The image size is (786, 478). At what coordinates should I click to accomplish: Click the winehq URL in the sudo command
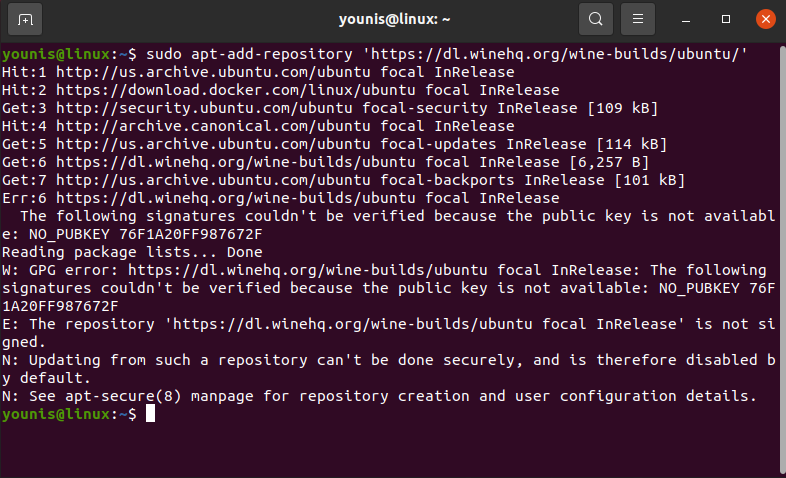pos(555,54)
